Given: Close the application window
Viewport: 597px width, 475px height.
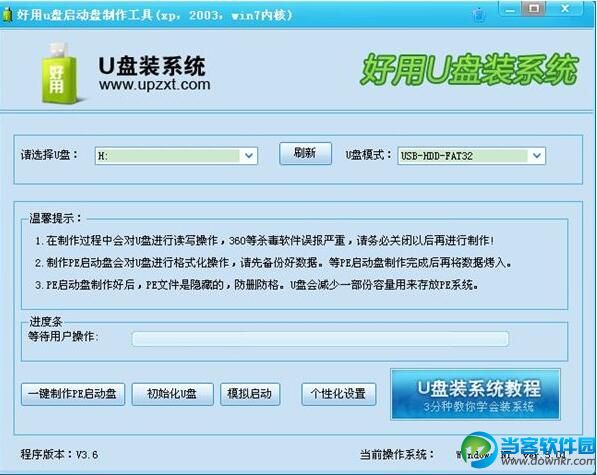Looking at the screenshot, I should tap(565, 9).
